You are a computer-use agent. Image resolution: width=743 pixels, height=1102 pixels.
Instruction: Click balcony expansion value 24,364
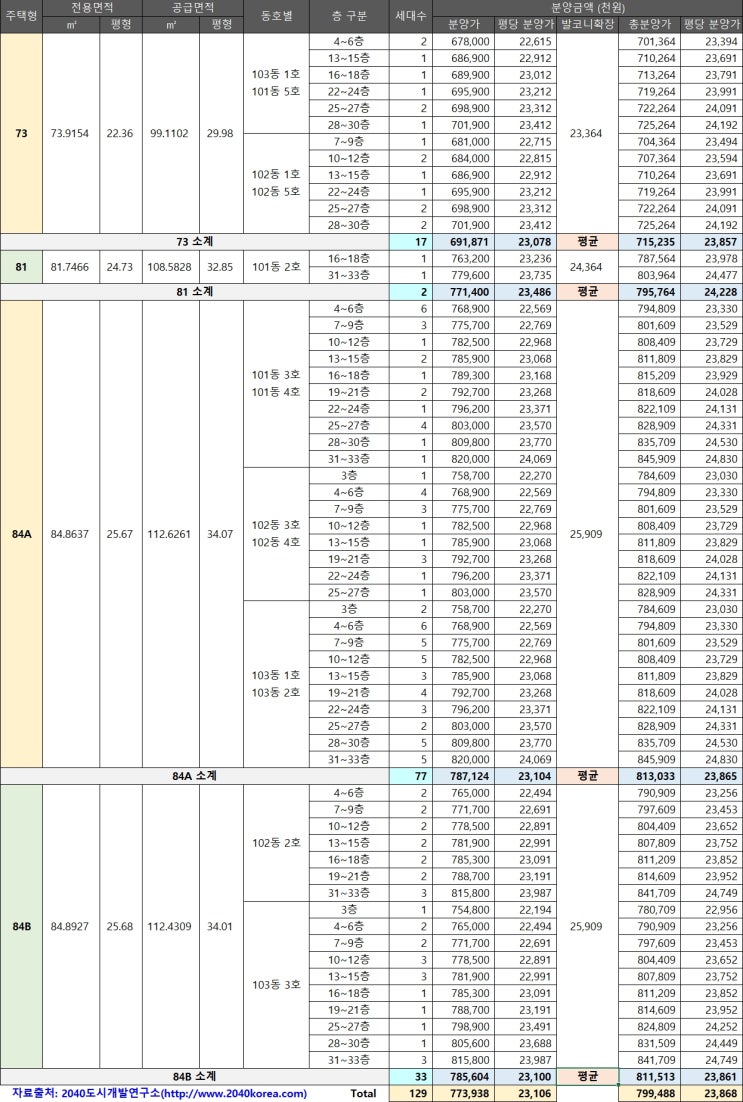[586, 267]
